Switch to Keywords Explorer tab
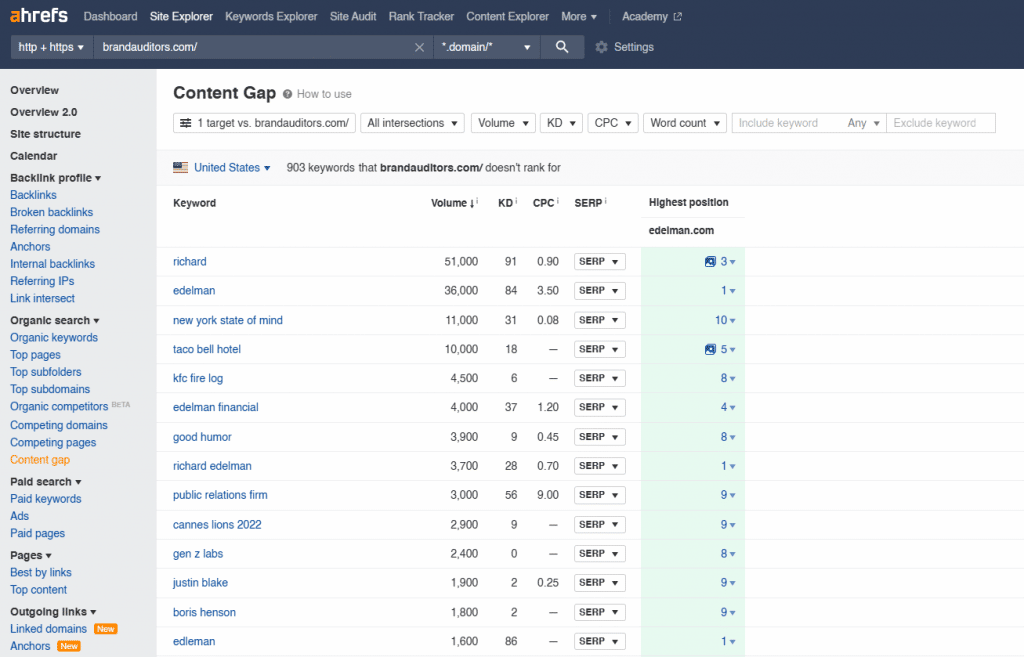 tap(271, 17)
